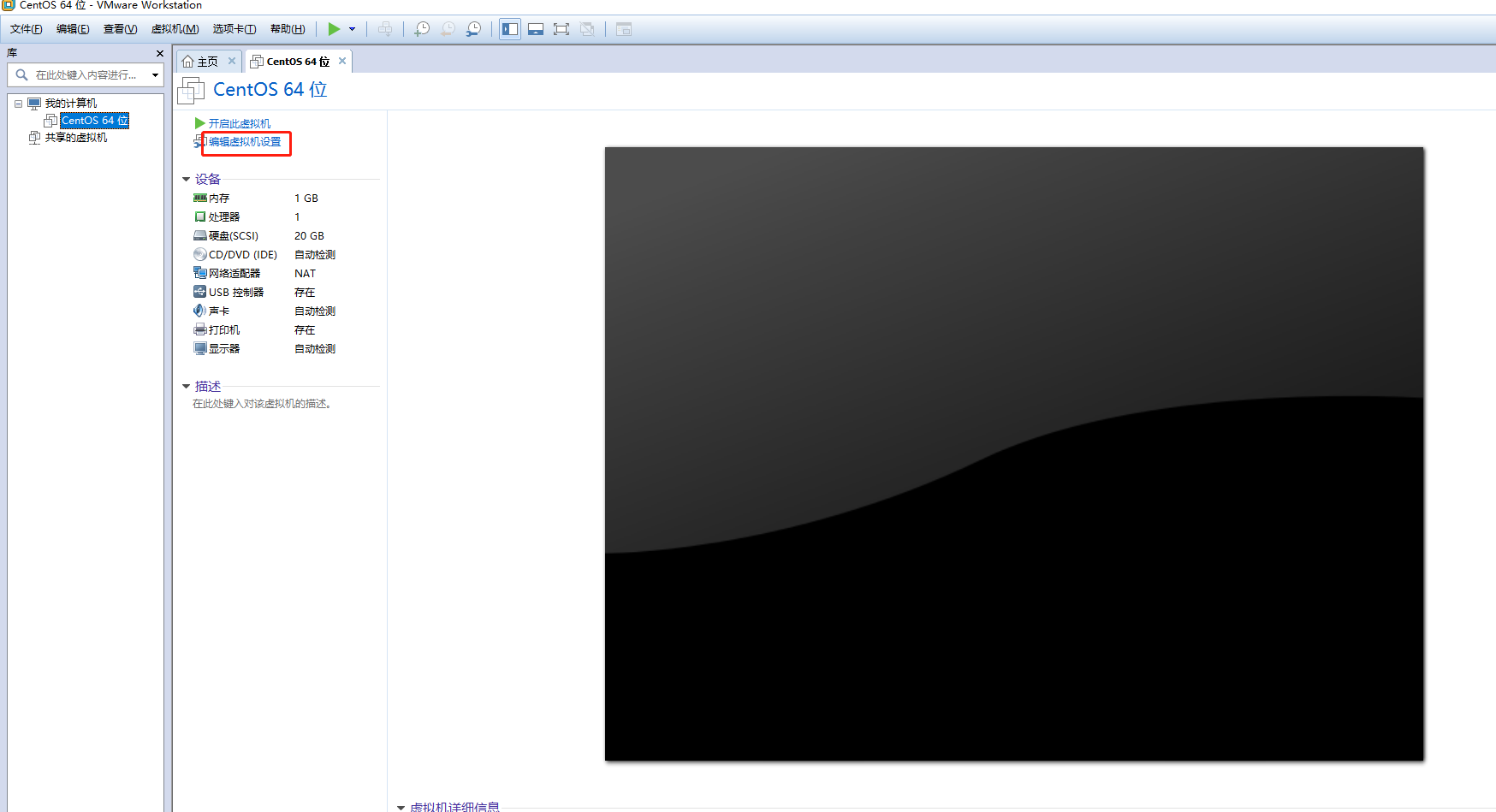Switch to the CentOS 64 位 tab
This screenshot has width=1496, height=812.
298,62
